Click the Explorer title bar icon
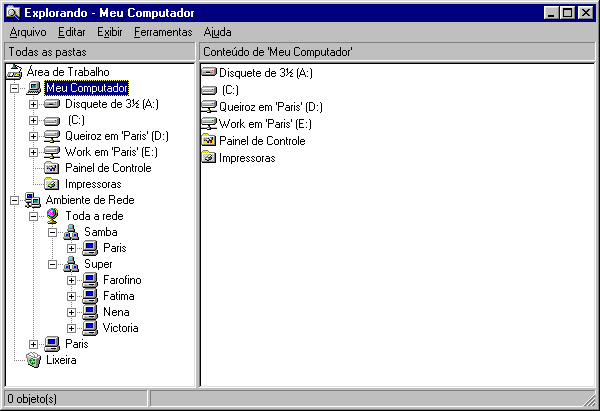Image resolution: width=600 pixels, height=411 pixels. (x=13, y=13)
